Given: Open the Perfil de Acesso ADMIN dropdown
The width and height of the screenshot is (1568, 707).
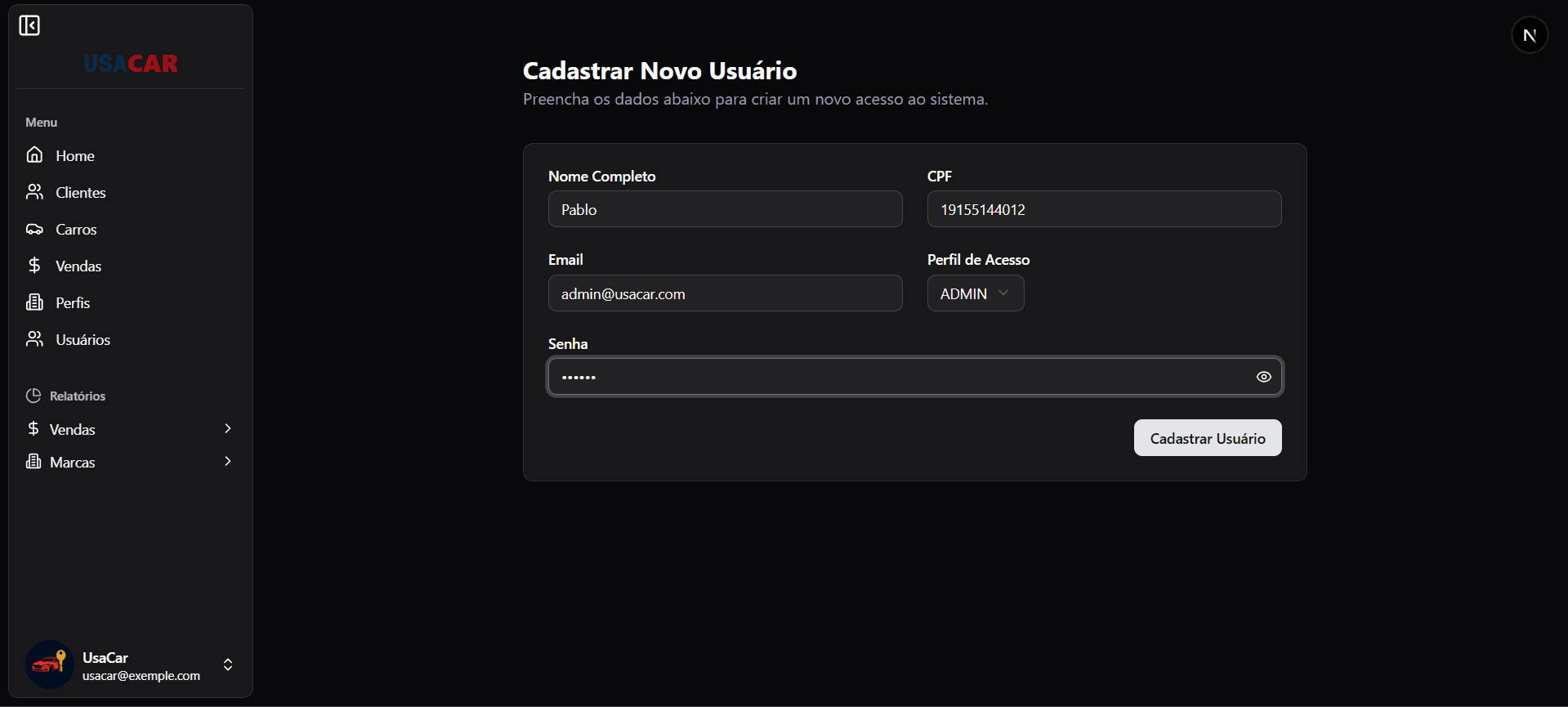Looking at the screenshot, I should (975, 293).
